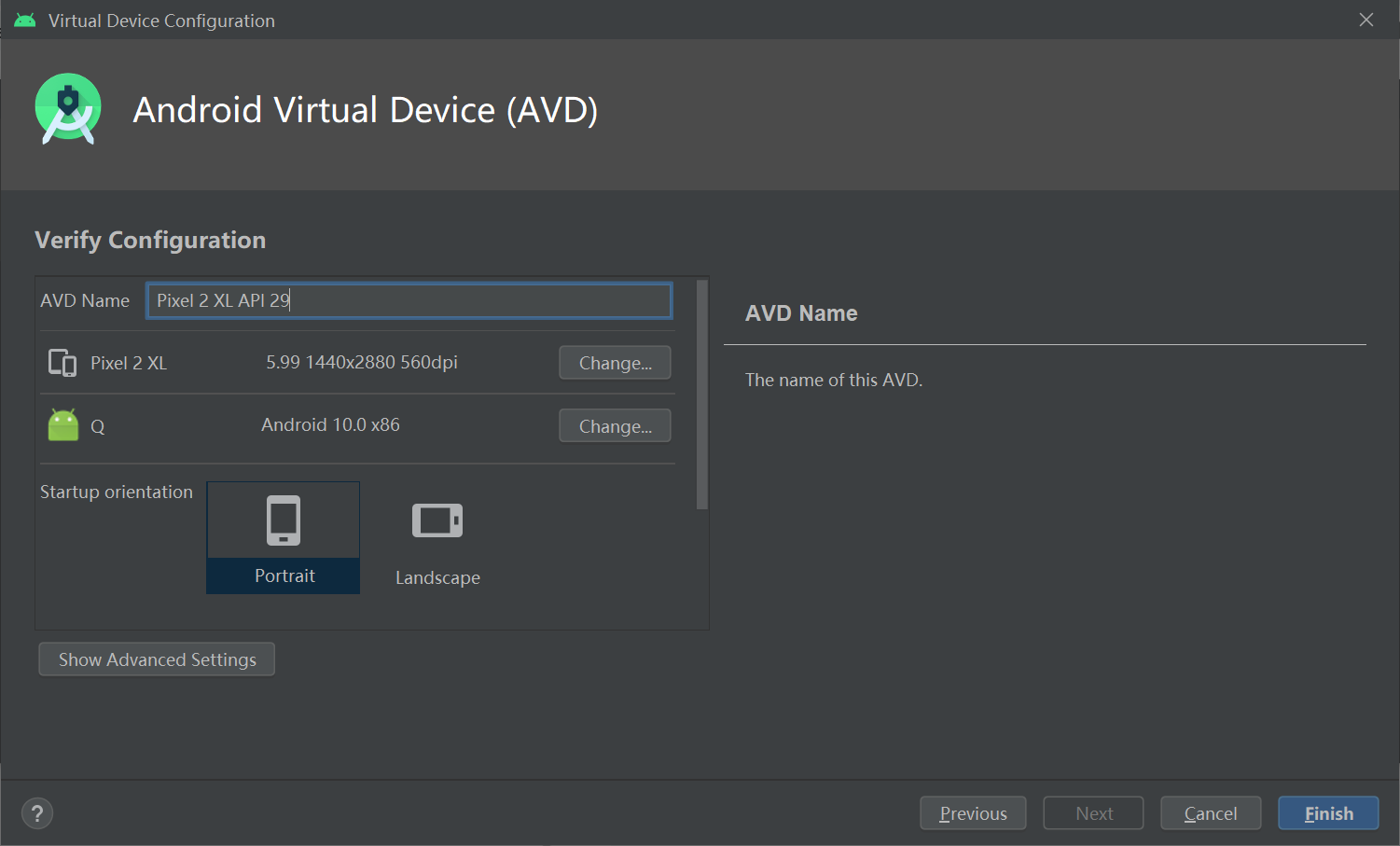
Task: Show Advanced Settings
Action: 157,659
